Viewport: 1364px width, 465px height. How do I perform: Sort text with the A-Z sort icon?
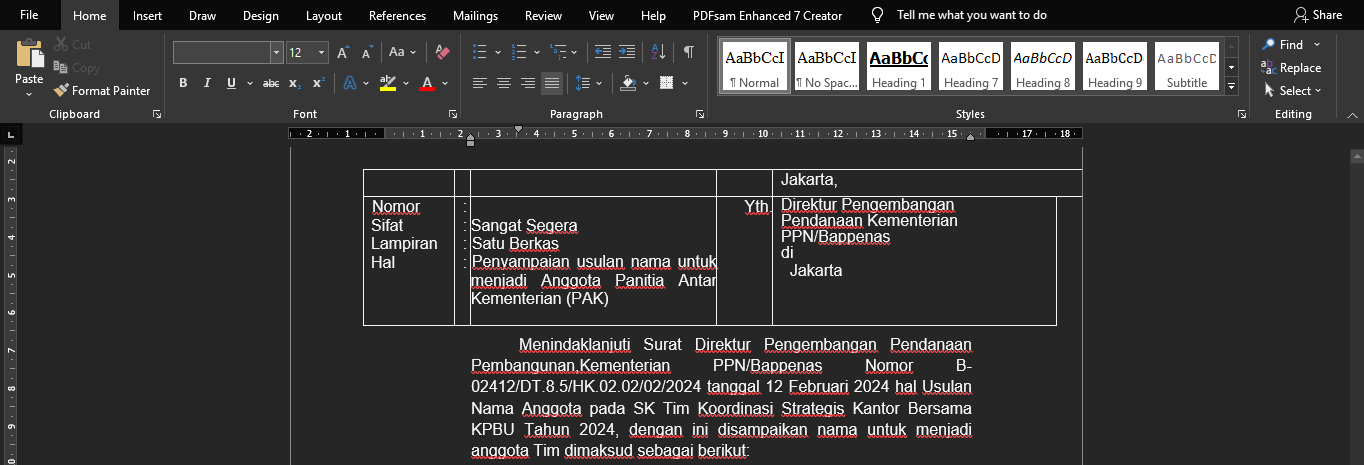658,52
